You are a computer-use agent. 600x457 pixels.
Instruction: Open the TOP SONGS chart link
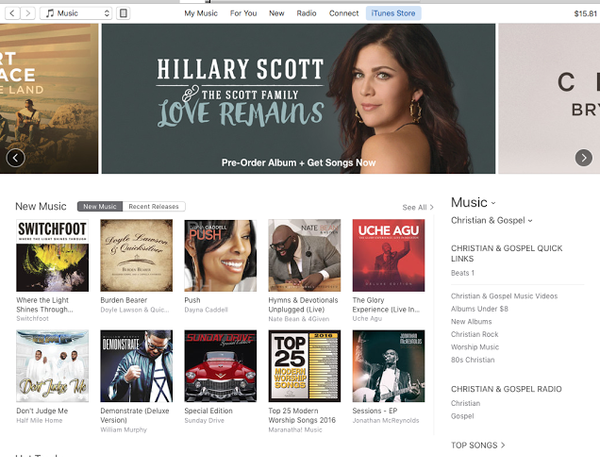(478, 445)
